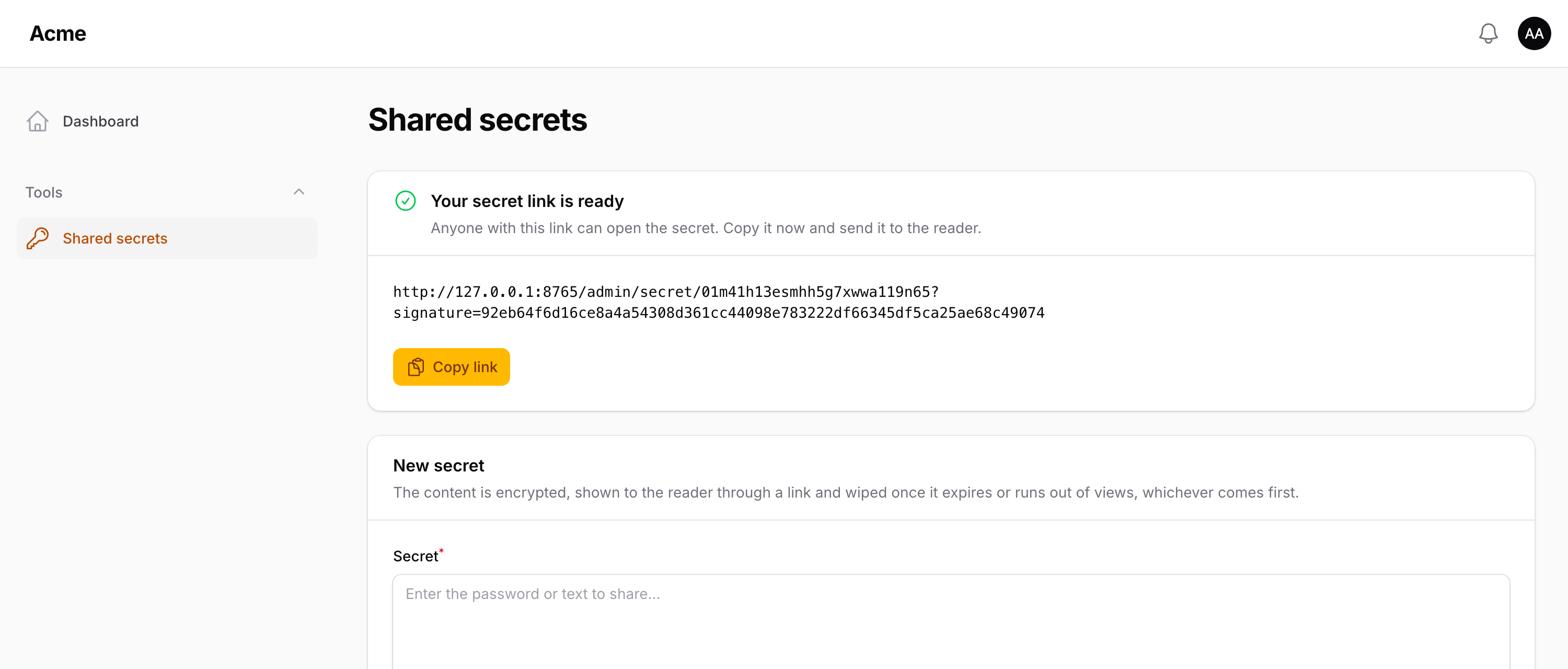Viewport: 1568px width, 669px height.
Task: Click 'Your secret link is ready' title
Action: point(527,201)
